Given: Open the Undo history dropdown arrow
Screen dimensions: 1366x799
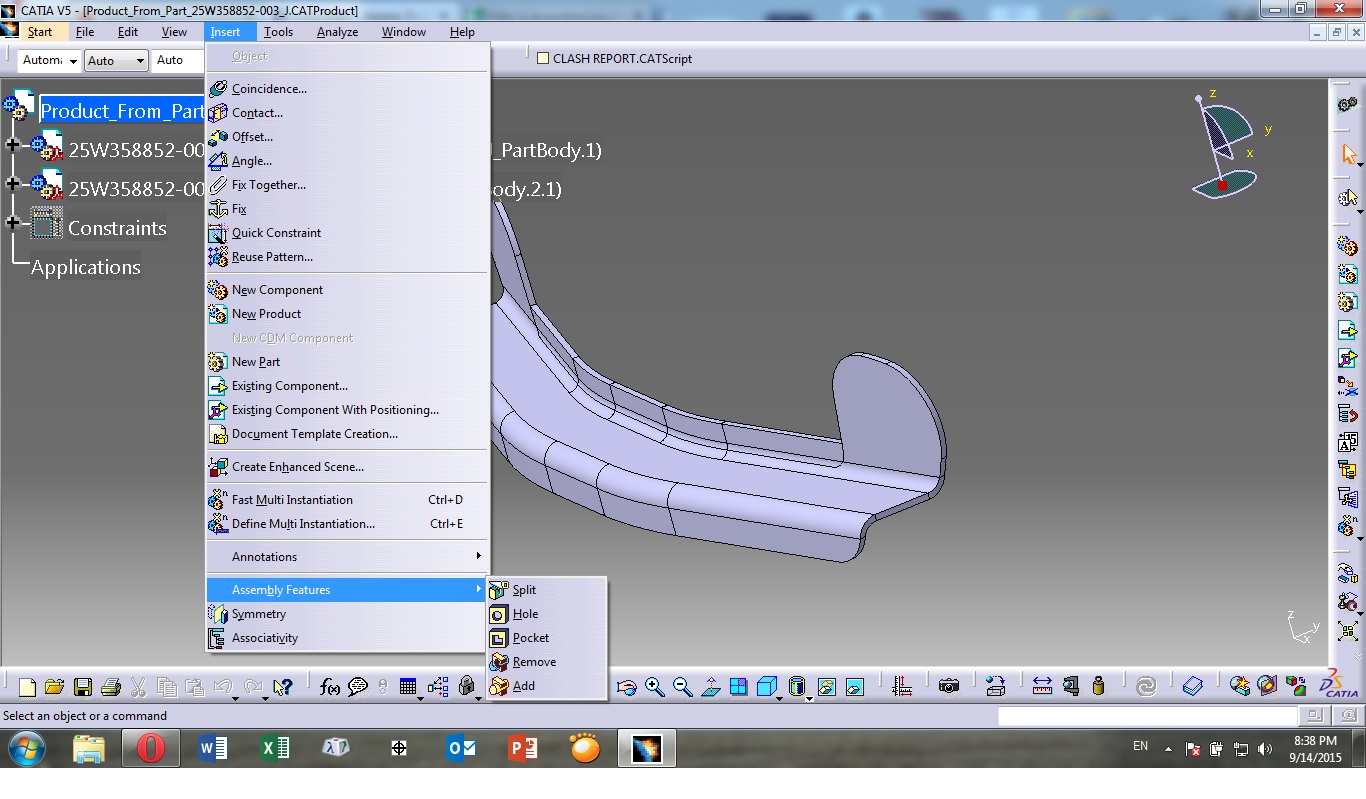Looking at the screenshot, I should click(234, 697).
